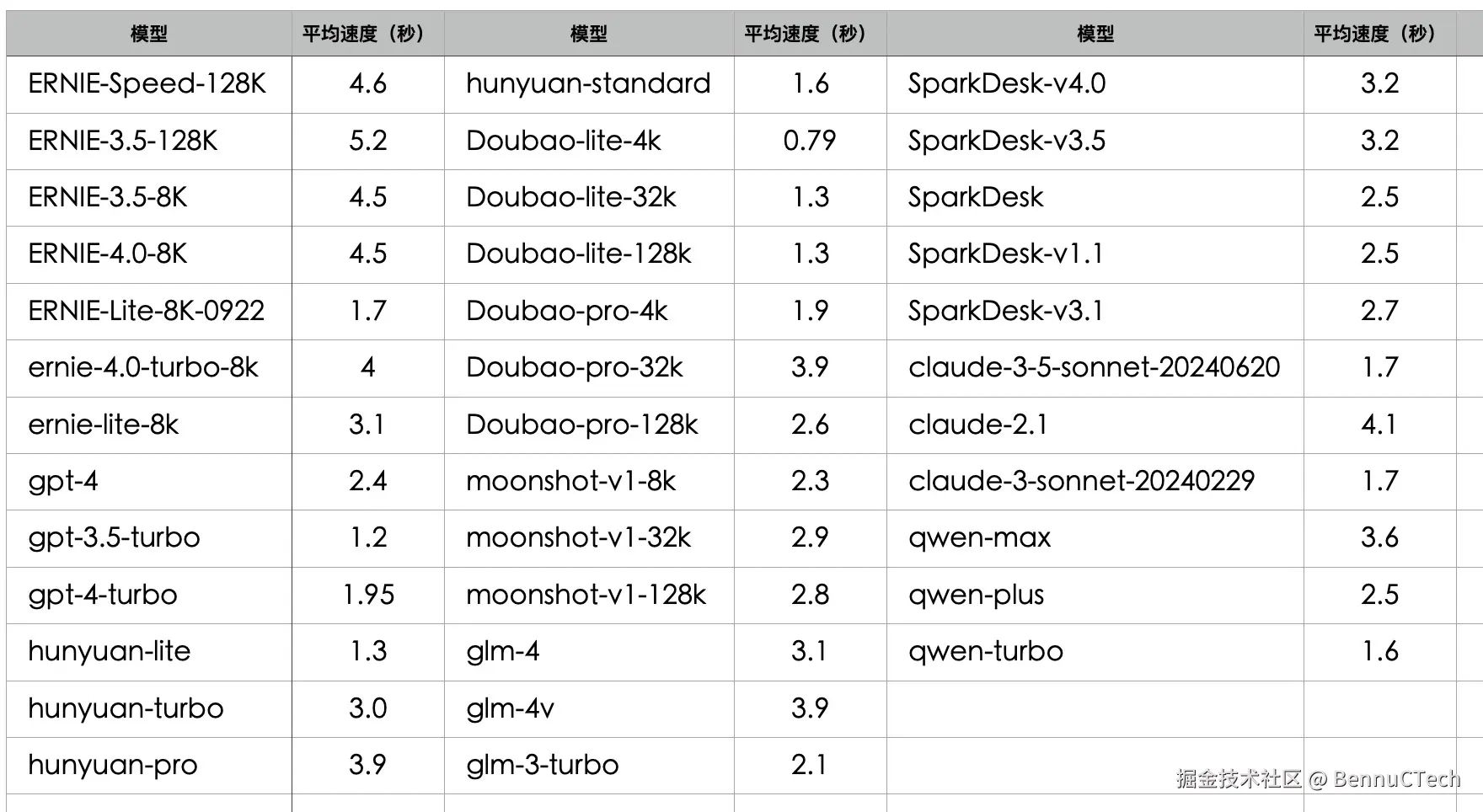Click the qwen-turbo cell
1483x812 pixels.
(x=986, y=651)
